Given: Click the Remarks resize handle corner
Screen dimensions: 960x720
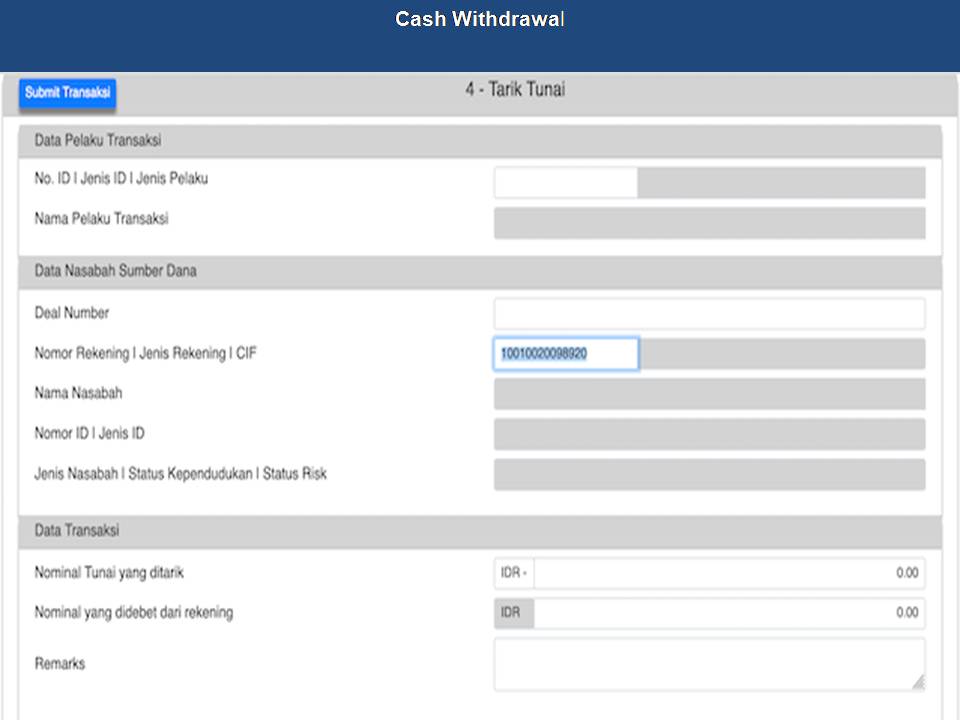Looking at the screenshot, I should click(917, 682).
